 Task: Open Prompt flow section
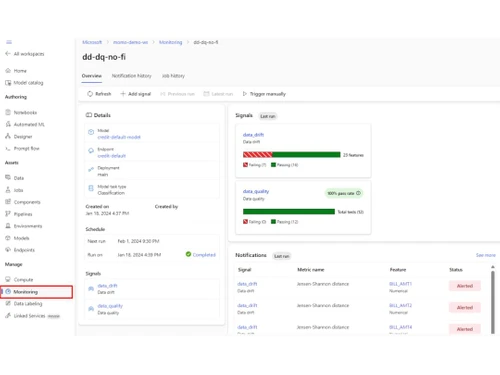[x=26, y=148]
